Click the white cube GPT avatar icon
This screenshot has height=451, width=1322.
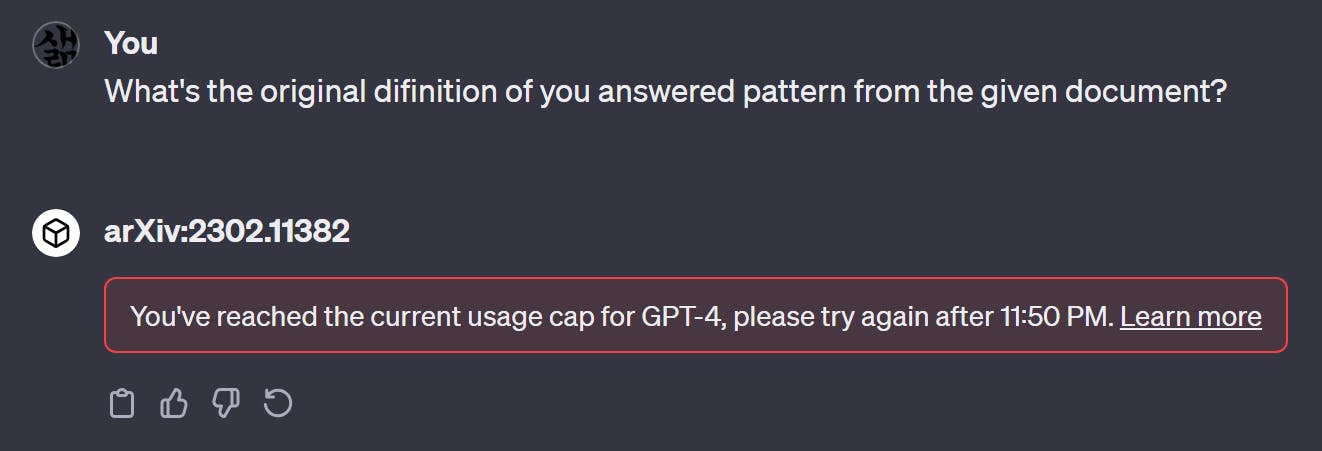[56, 234]
